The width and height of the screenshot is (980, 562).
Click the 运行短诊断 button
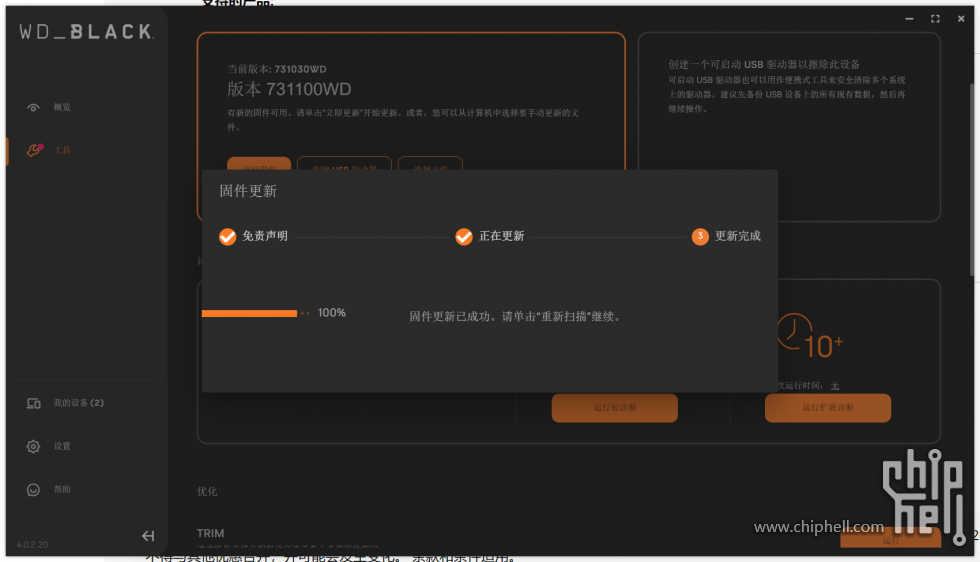614,408
